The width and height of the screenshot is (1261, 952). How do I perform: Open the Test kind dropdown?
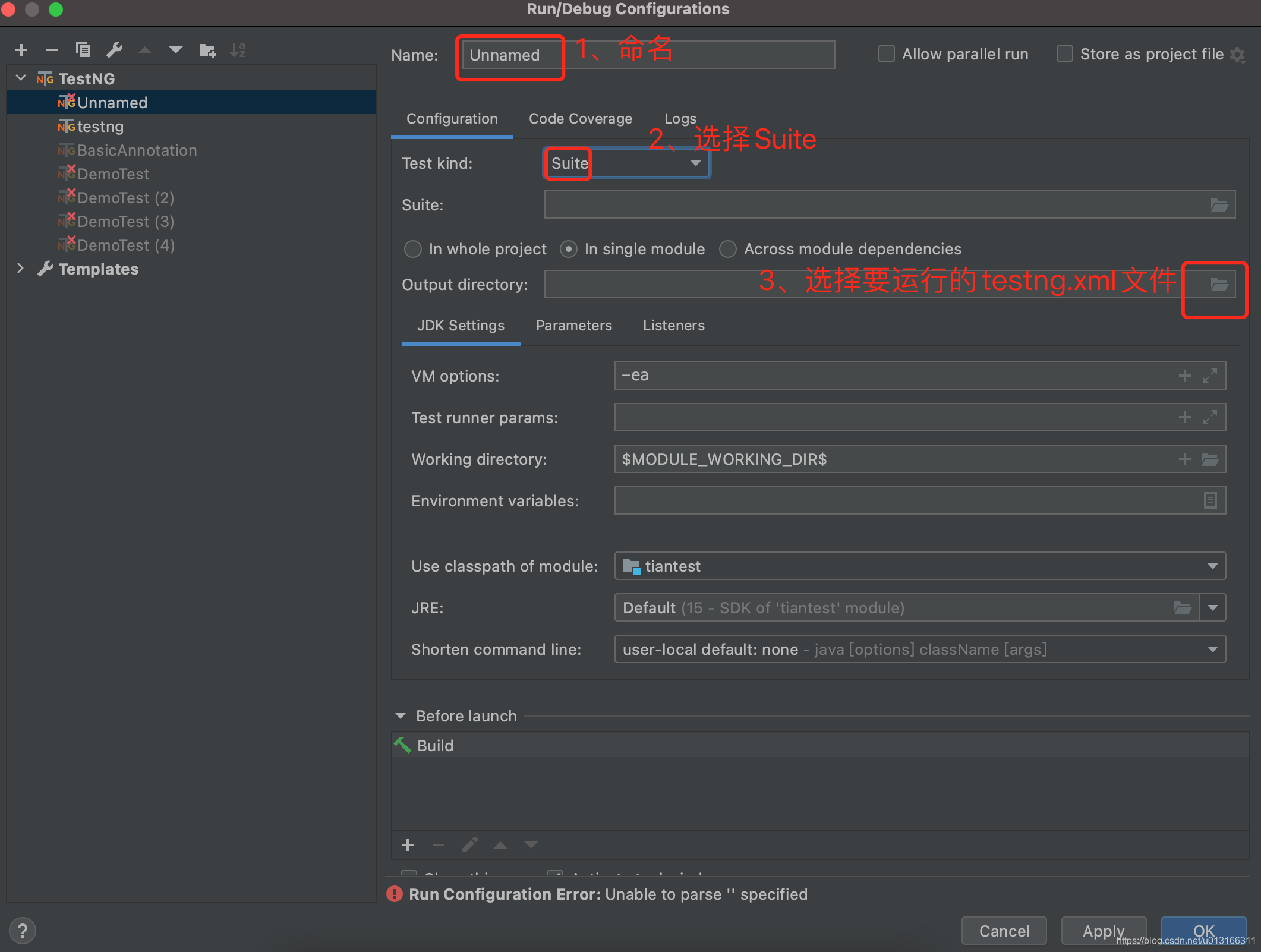(695, 163)
